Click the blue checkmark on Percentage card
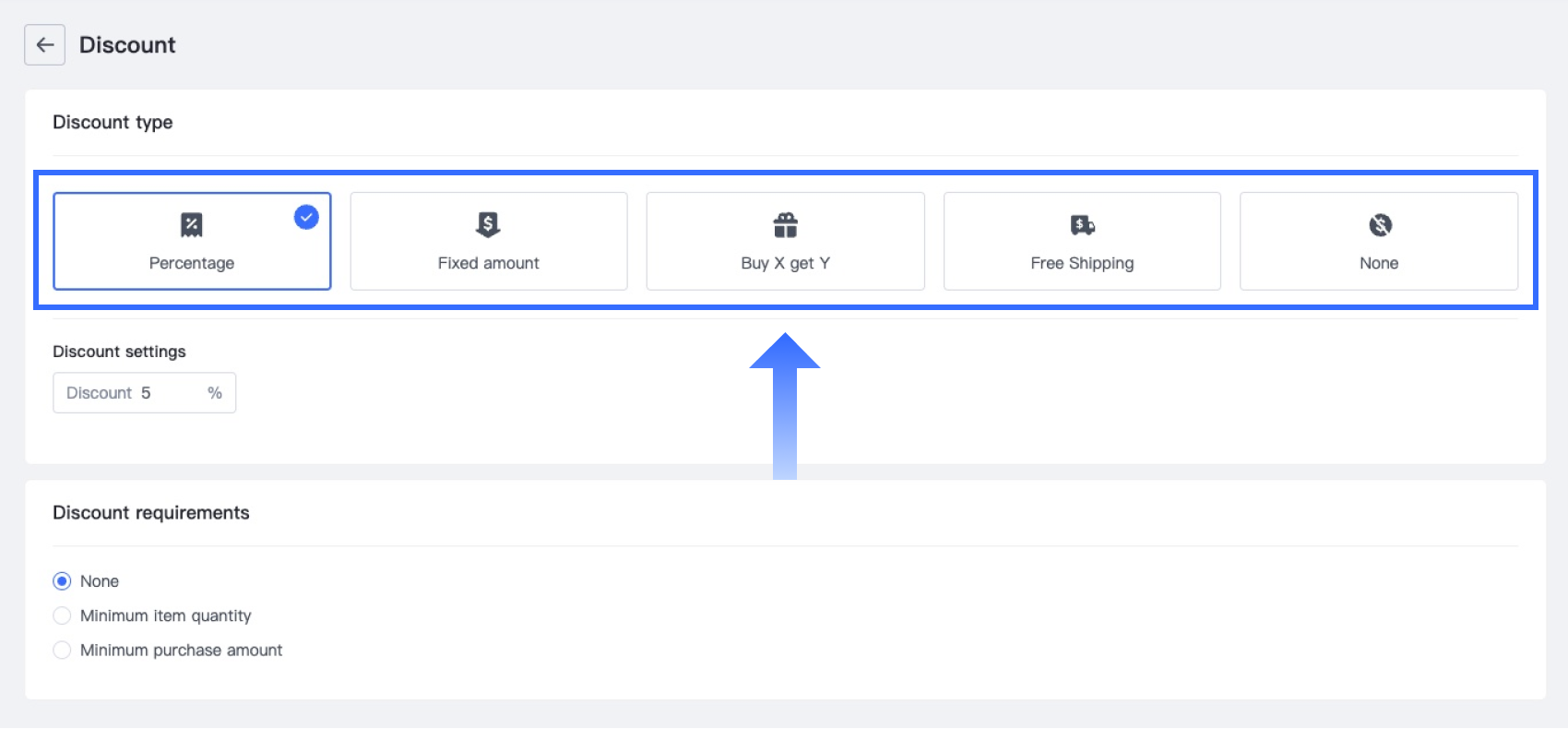The width and height of the screenshot is (1568, 729). click(306, 217)
